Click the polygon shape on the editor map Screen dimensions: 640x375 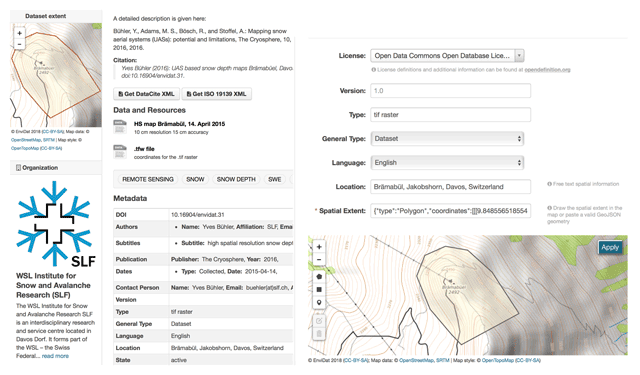pos(467,295)
